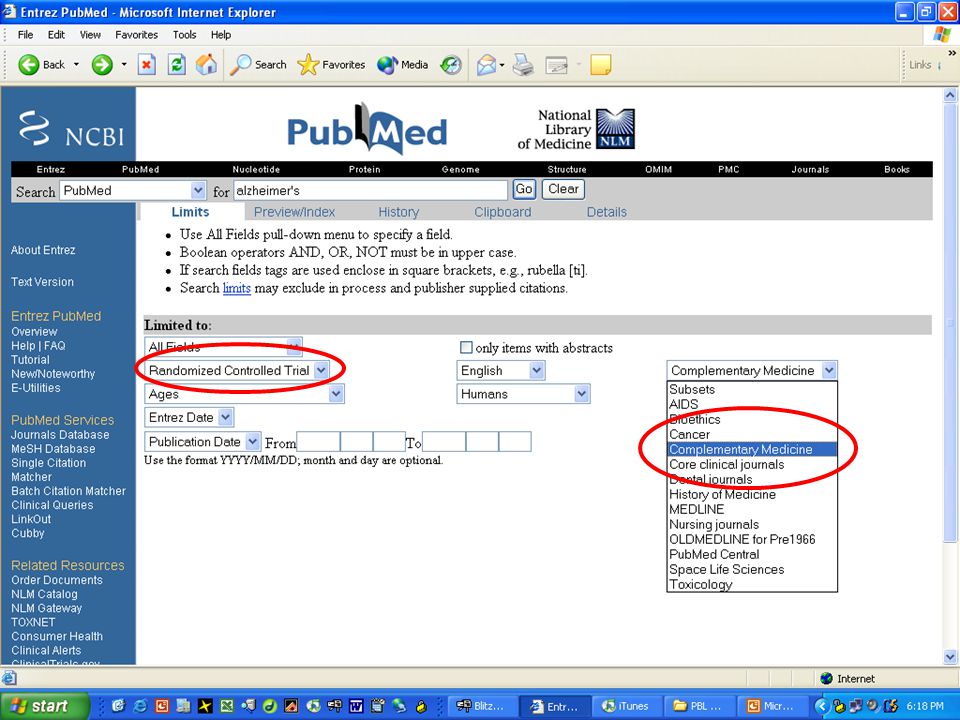Click the first From date field
This screenshot has height=720, width=960.
click(318, 441)
